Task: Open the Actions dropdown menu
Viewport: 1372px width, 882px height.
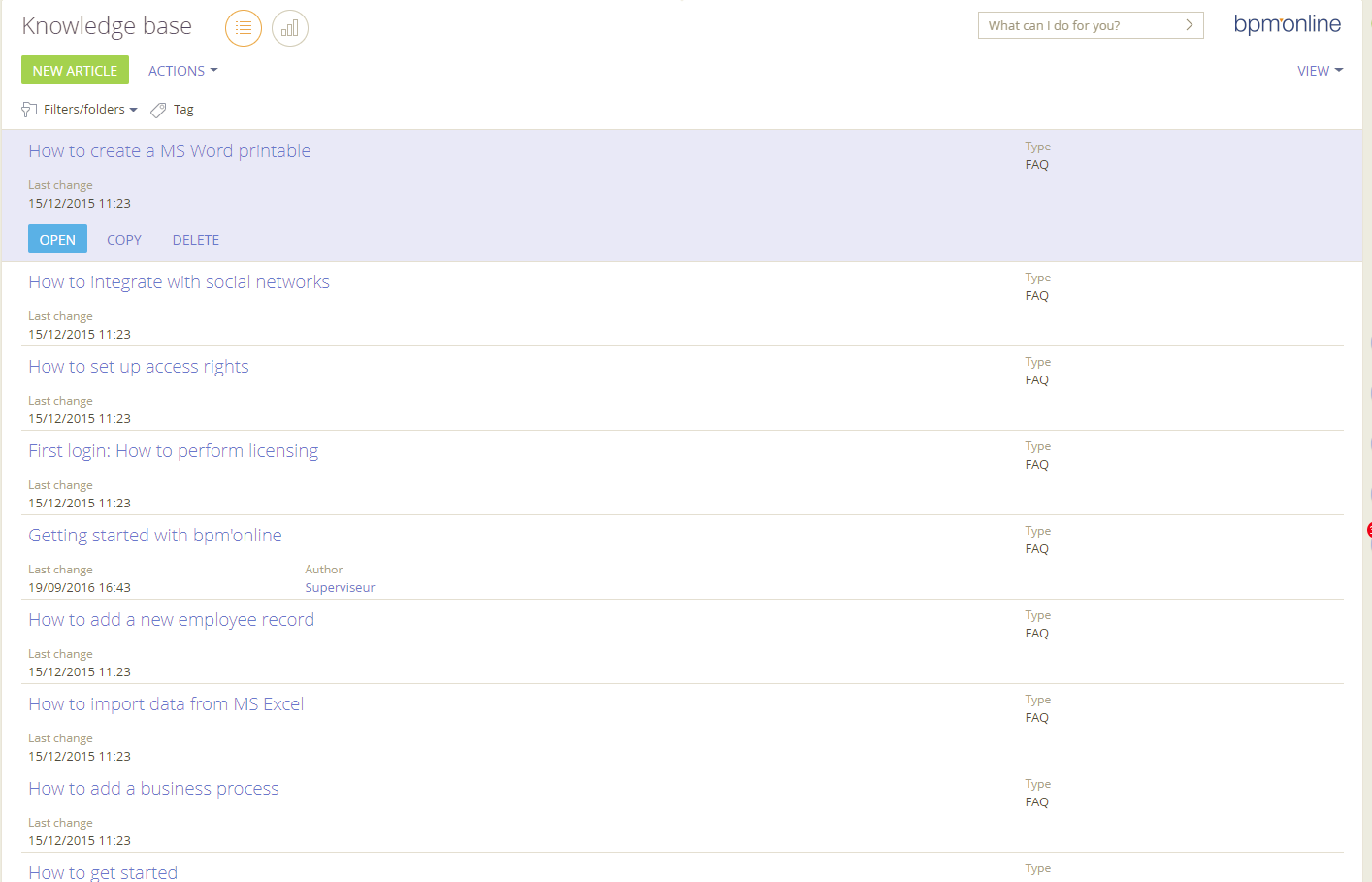Action: (x=182, y=71)
